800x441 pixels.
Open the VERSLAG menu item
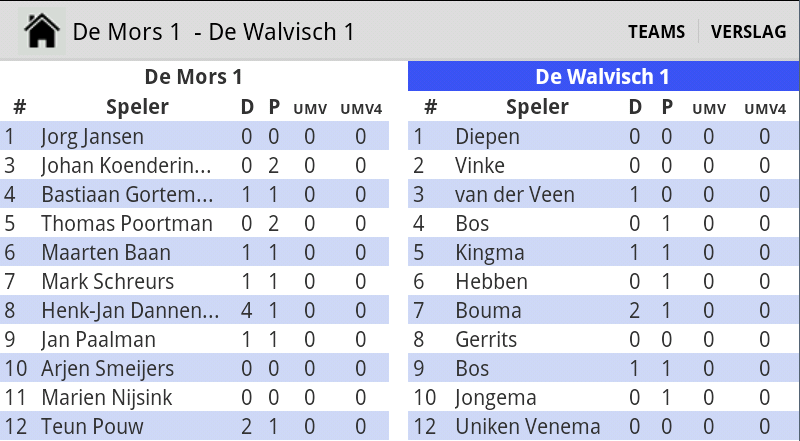(748, 32)
